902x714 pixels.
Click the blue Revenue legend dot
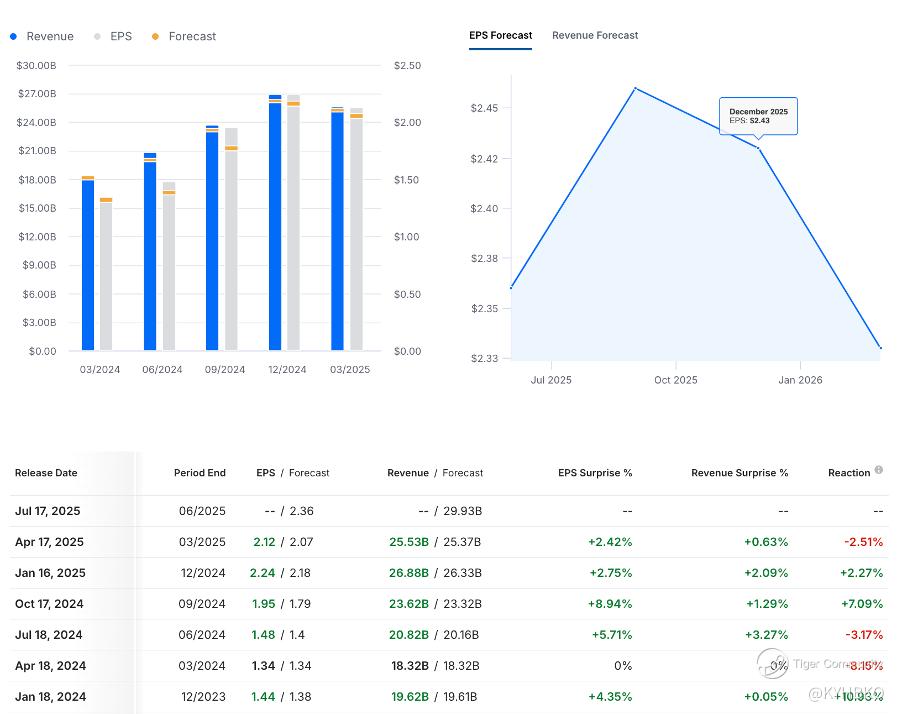[x=13, y=36]
